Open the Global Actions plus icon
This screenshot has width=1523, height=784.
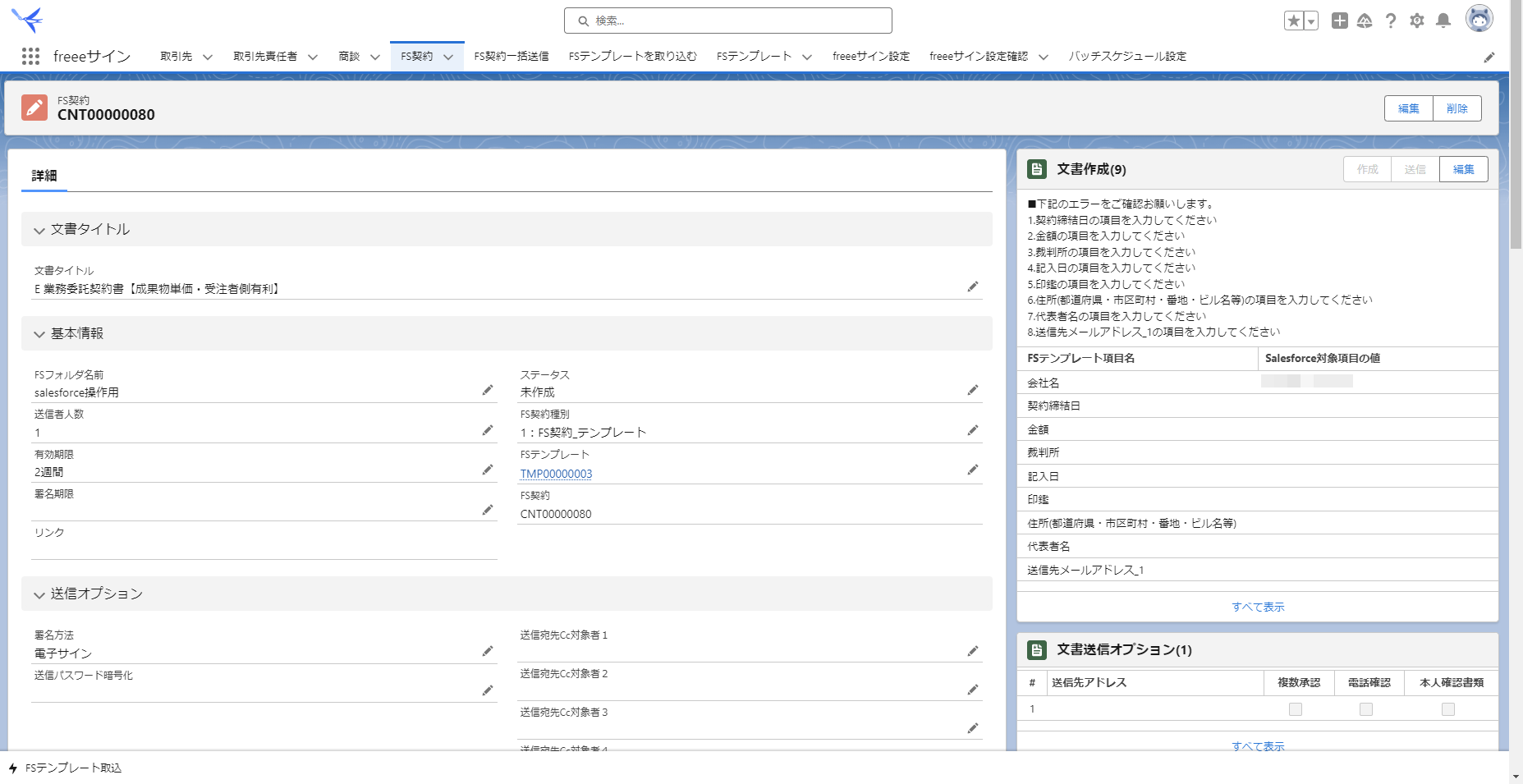pyautogui.click(x=1339, y=21)
